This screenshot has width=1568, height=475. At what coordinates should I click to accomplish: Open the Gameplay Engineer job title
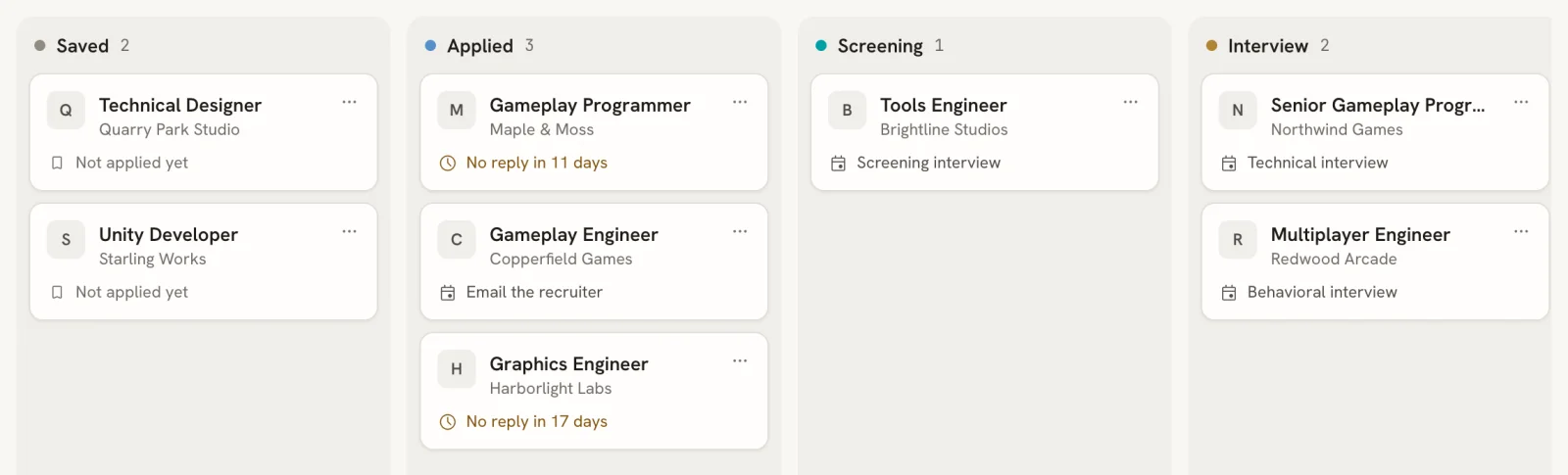[x=574, y=234]
